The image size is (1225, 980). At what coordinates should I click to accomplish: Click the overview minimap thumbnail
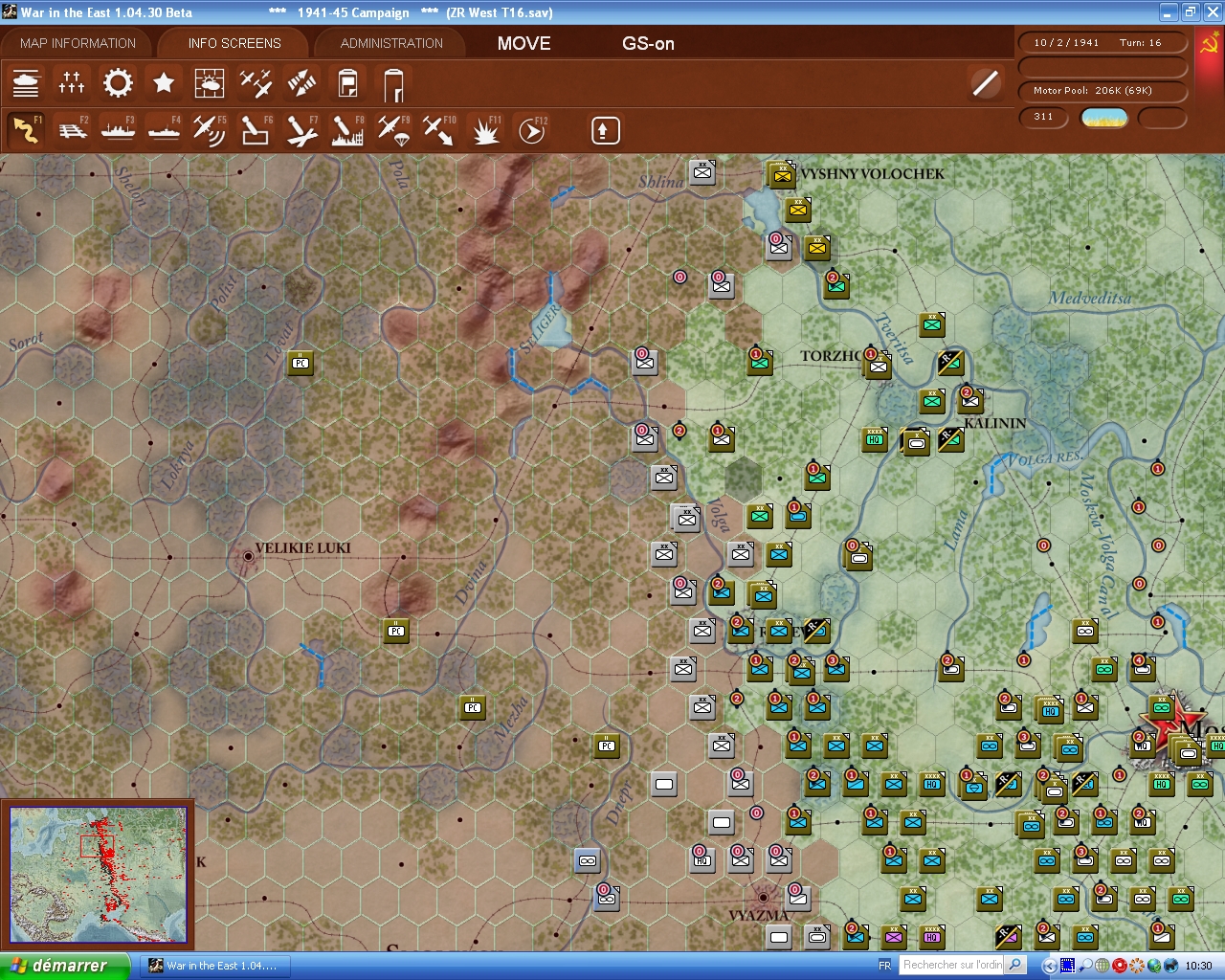click(98, 875)
